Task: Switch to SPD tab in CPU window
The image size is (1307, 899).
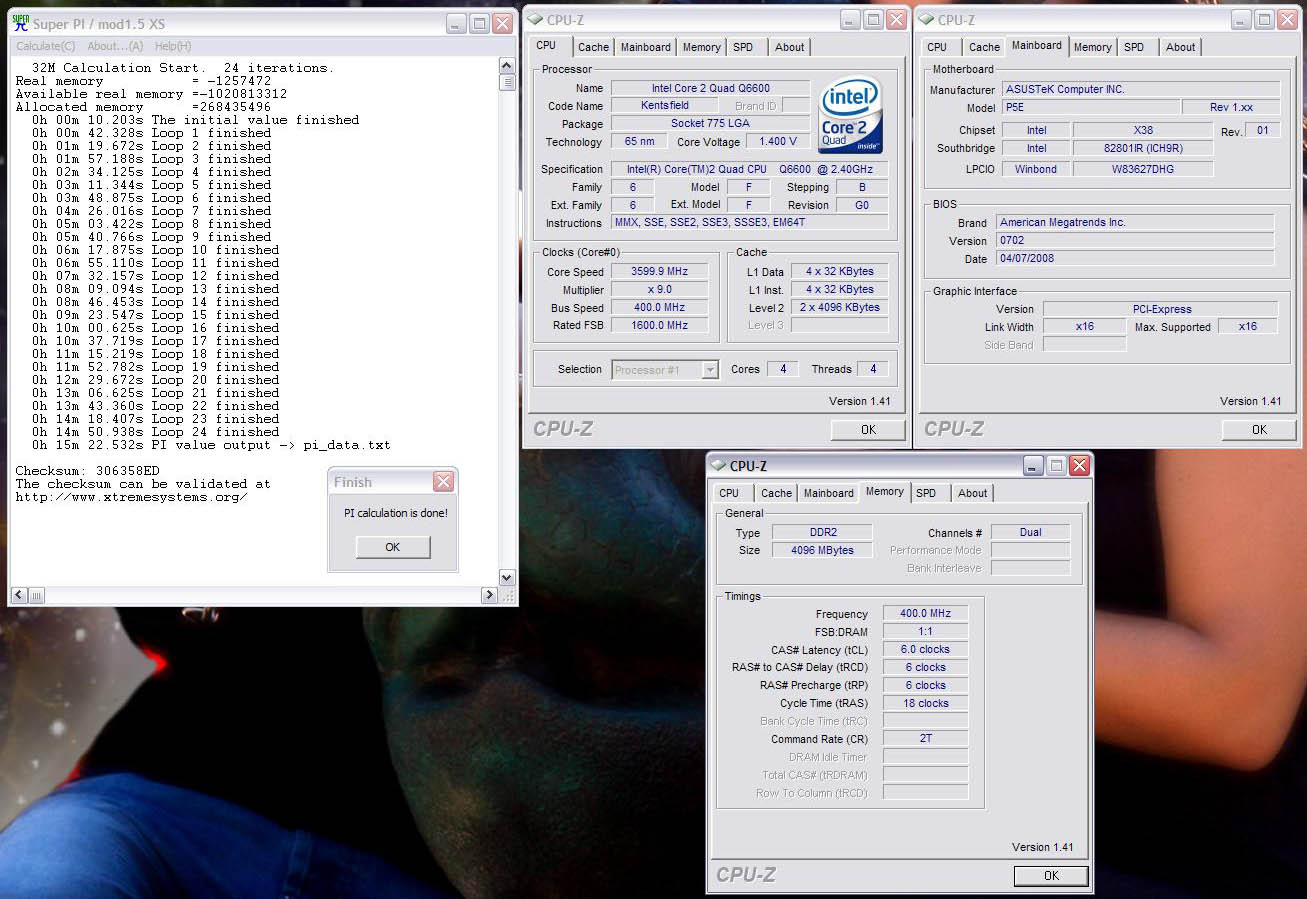Action: pyautogui.click(x=743, y=47)
